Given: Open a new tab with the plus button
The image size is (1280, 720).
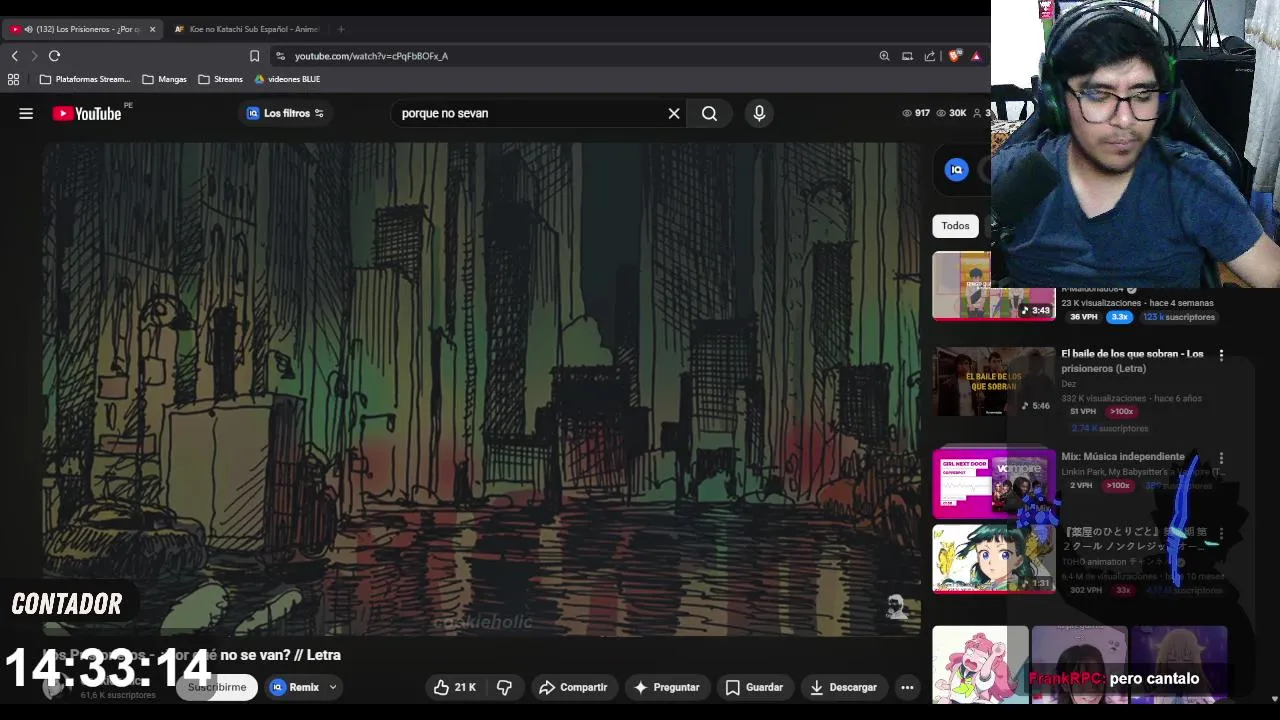Looking at the screenshot, I should click(341, 29).
